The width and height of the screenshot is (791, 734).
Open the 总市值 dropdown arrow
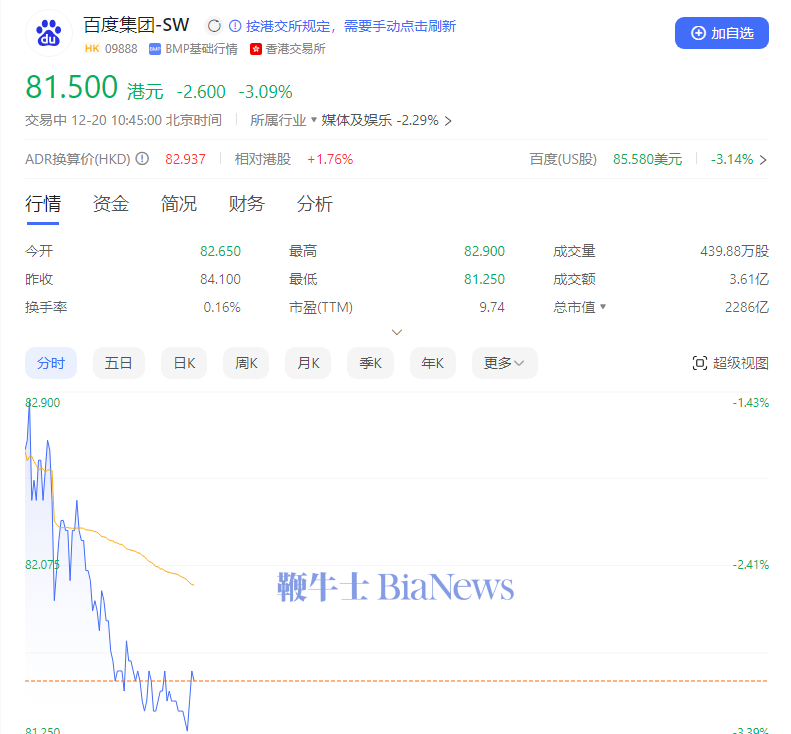pos(603,307)
